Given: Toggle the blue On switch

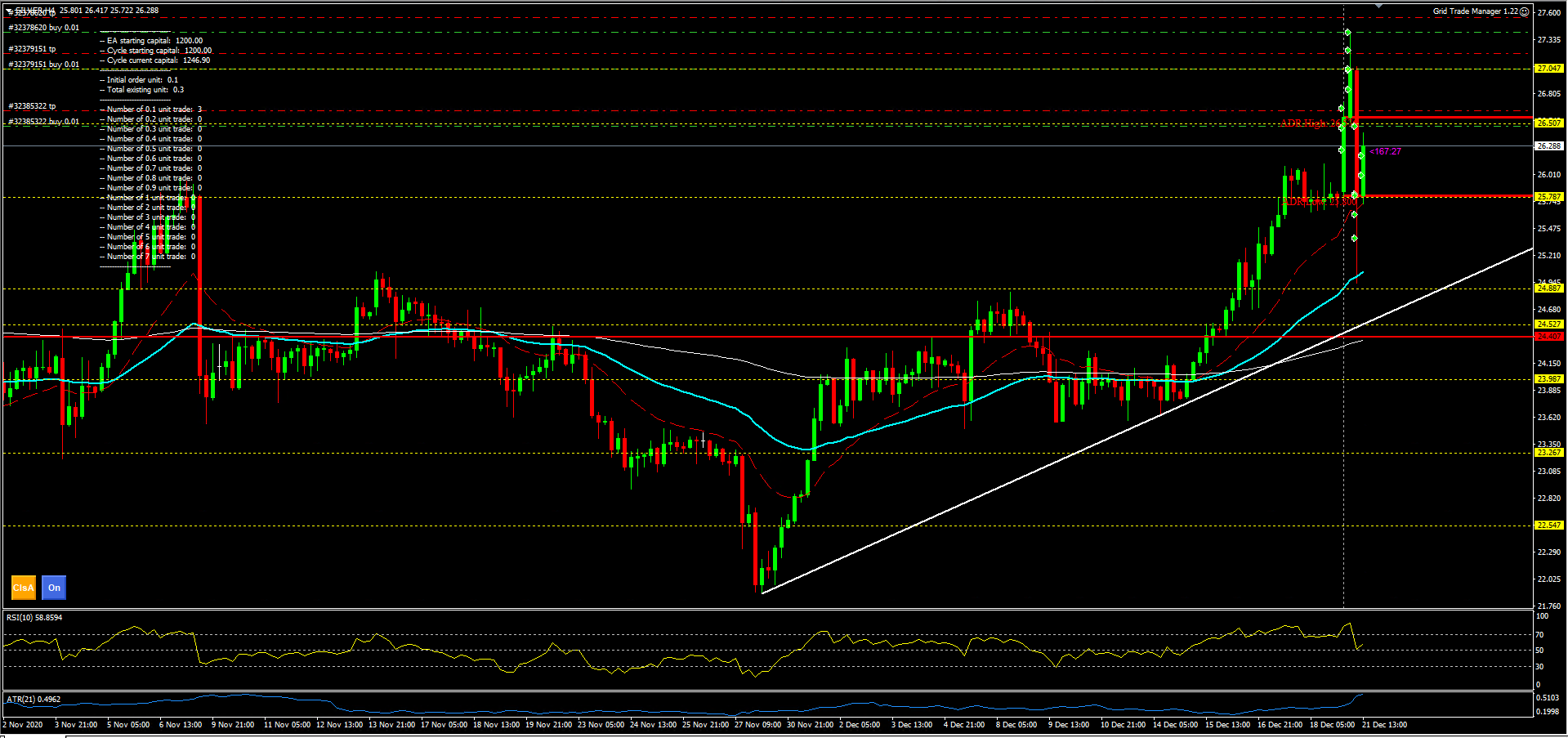Looking at the screenshot, I should click(54, 588).
